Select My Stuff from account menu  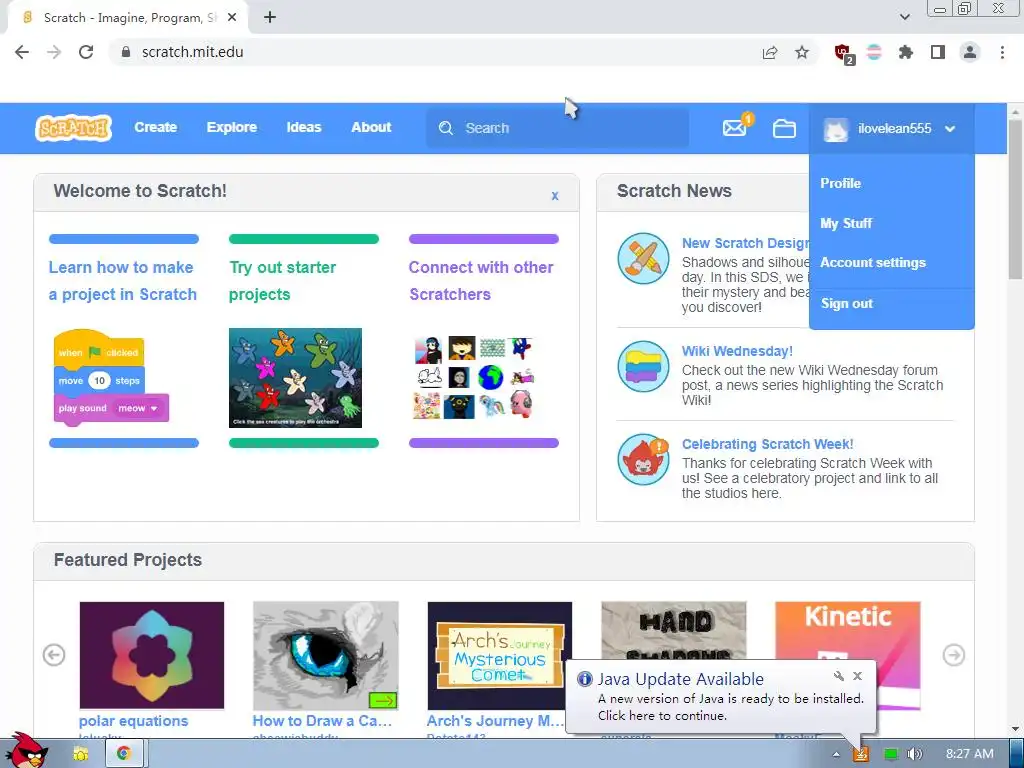846,223
